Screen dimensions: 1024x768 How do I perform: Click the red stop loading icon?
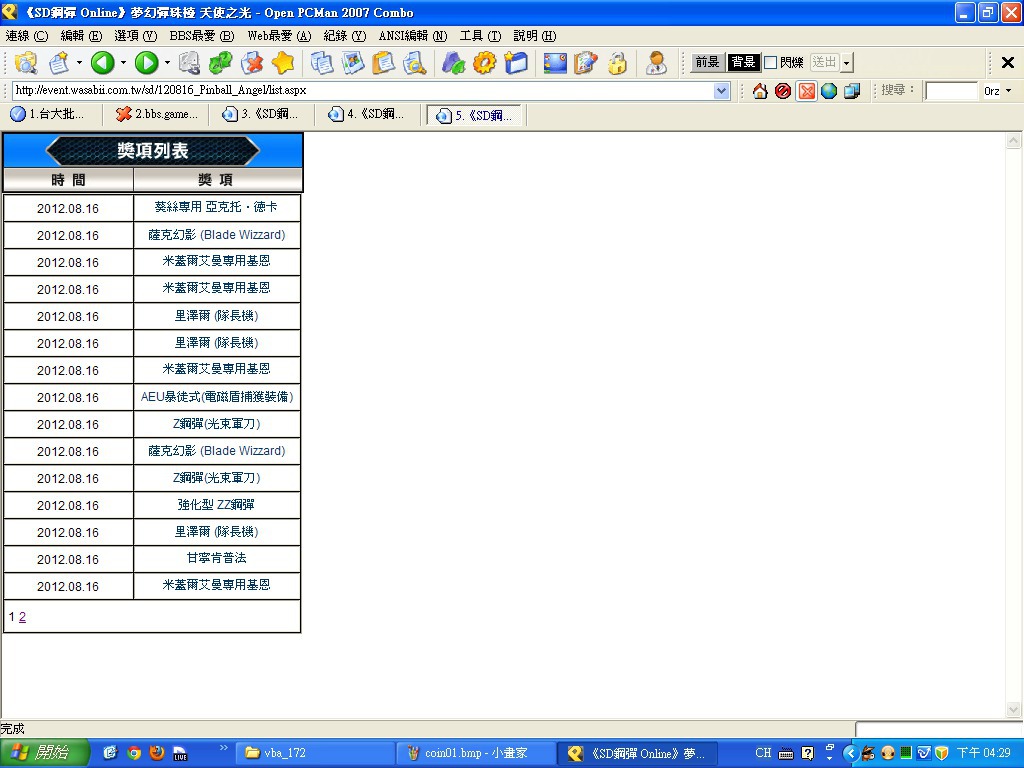[x=783, y=91]
